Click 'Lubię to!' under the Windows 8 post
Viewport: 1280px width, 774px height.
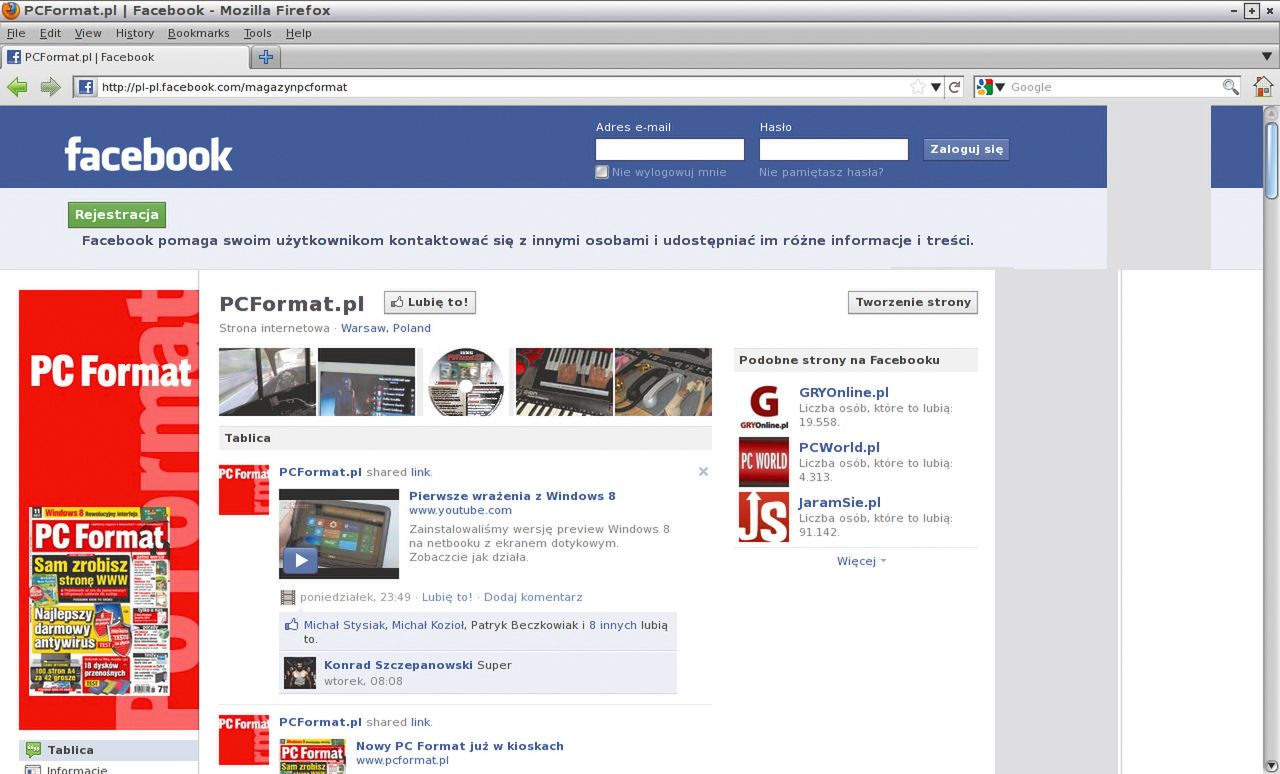[447, 597]
